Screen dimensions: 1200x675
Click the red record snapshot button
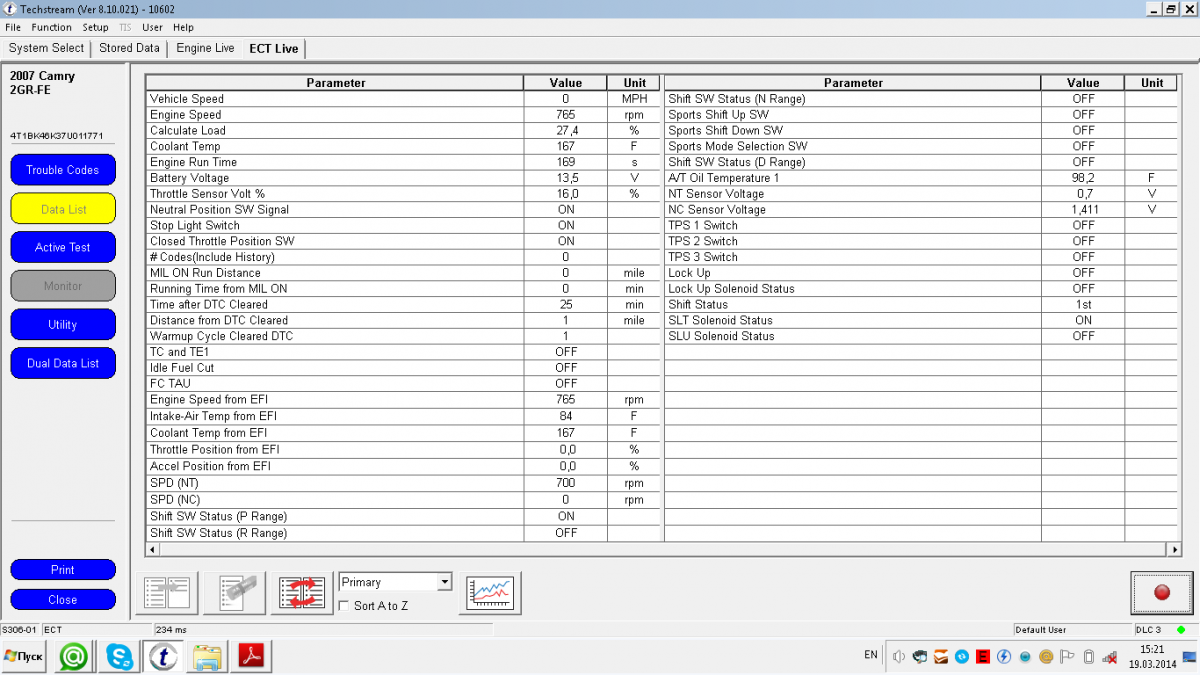click(x=1162, y=593)
